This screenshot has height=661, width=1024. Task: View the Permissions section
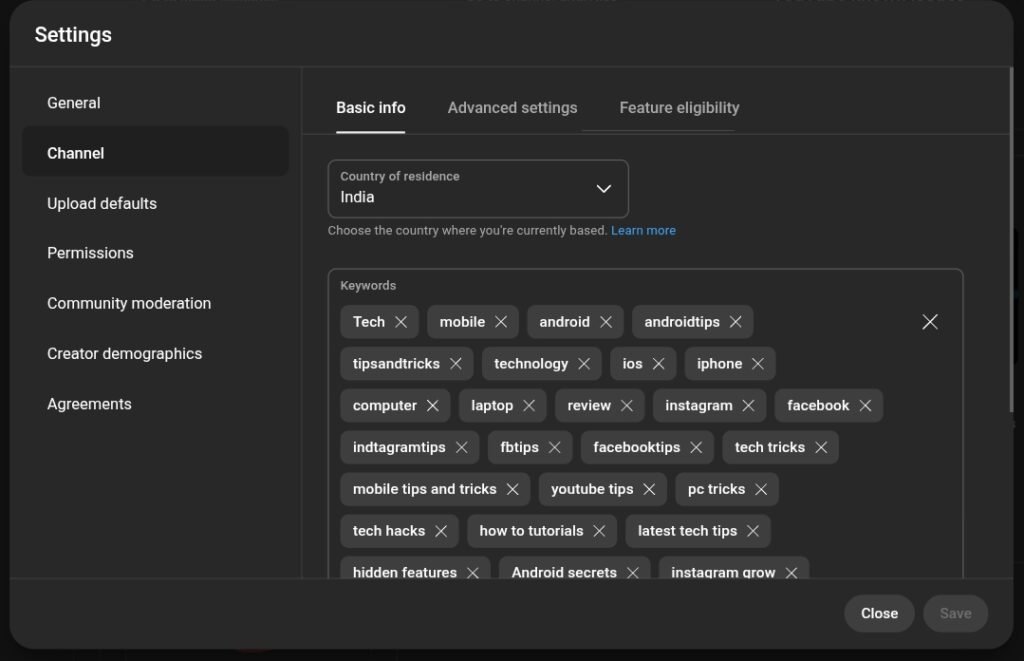[x=90, y=252]
